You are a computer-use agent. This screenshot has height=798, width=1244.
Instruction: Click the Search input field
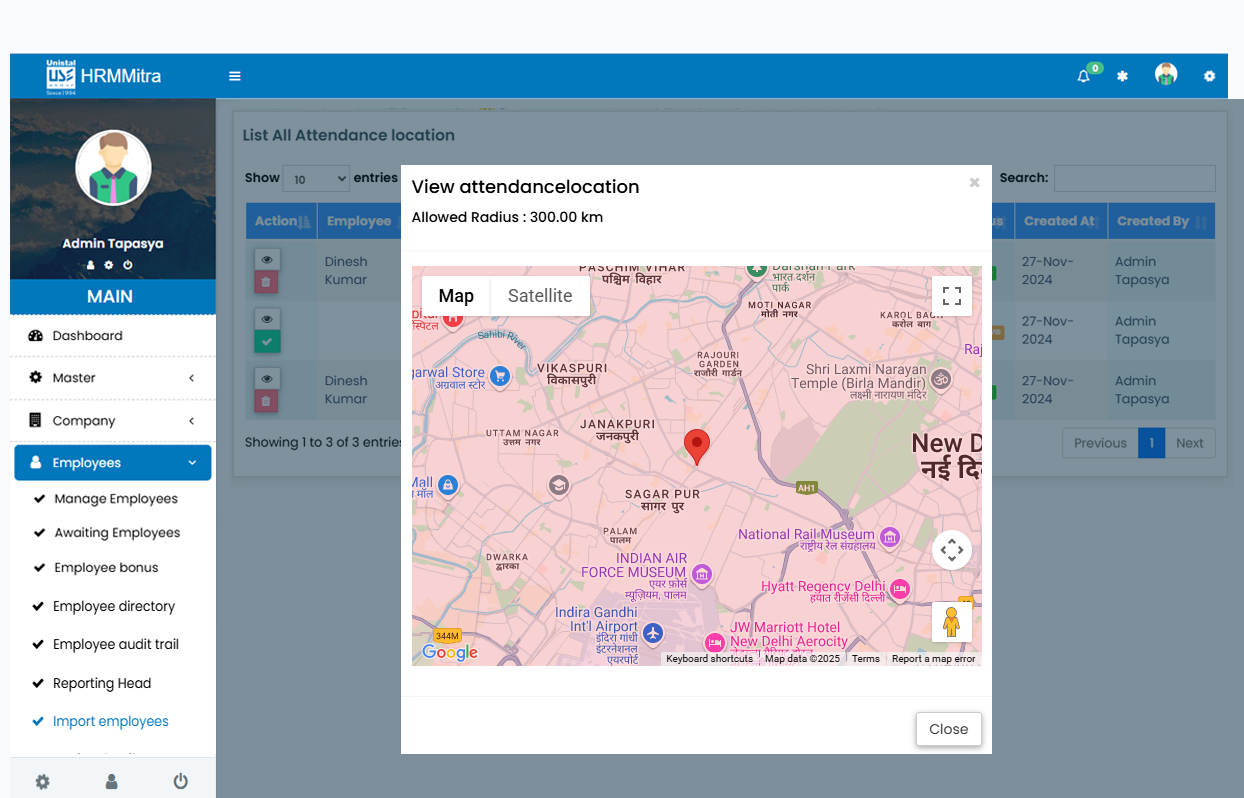click(x=1134, y=178)
